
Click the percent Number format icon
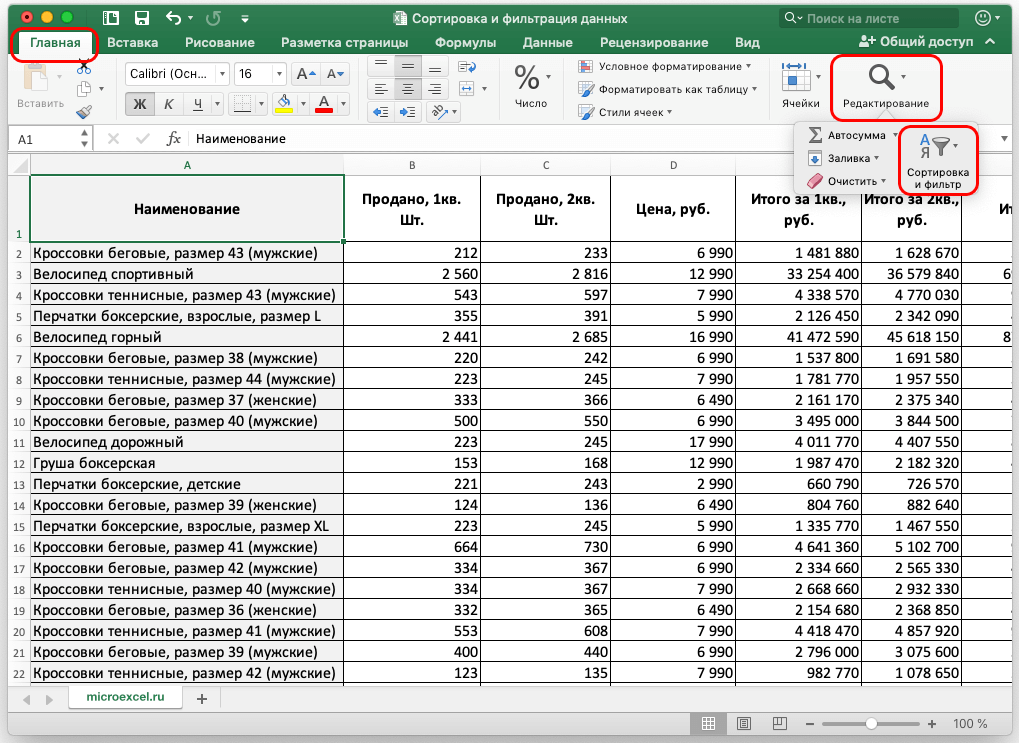pyautogui.click(x=527, y=78)
